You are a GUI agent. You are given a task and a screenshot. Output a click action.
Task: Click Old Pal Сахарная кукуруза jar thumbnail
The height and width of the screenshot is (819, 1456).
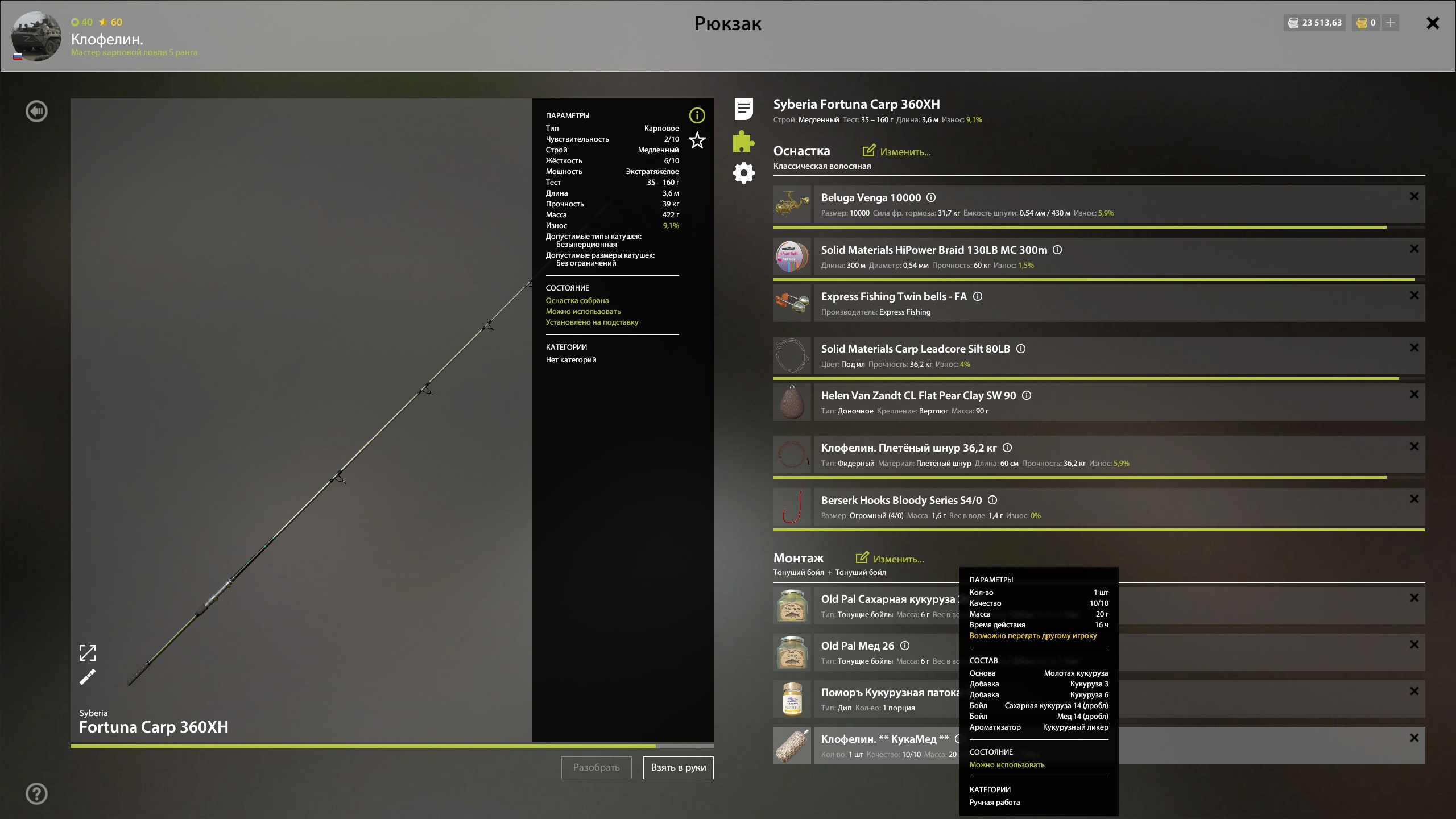point(792,606)
